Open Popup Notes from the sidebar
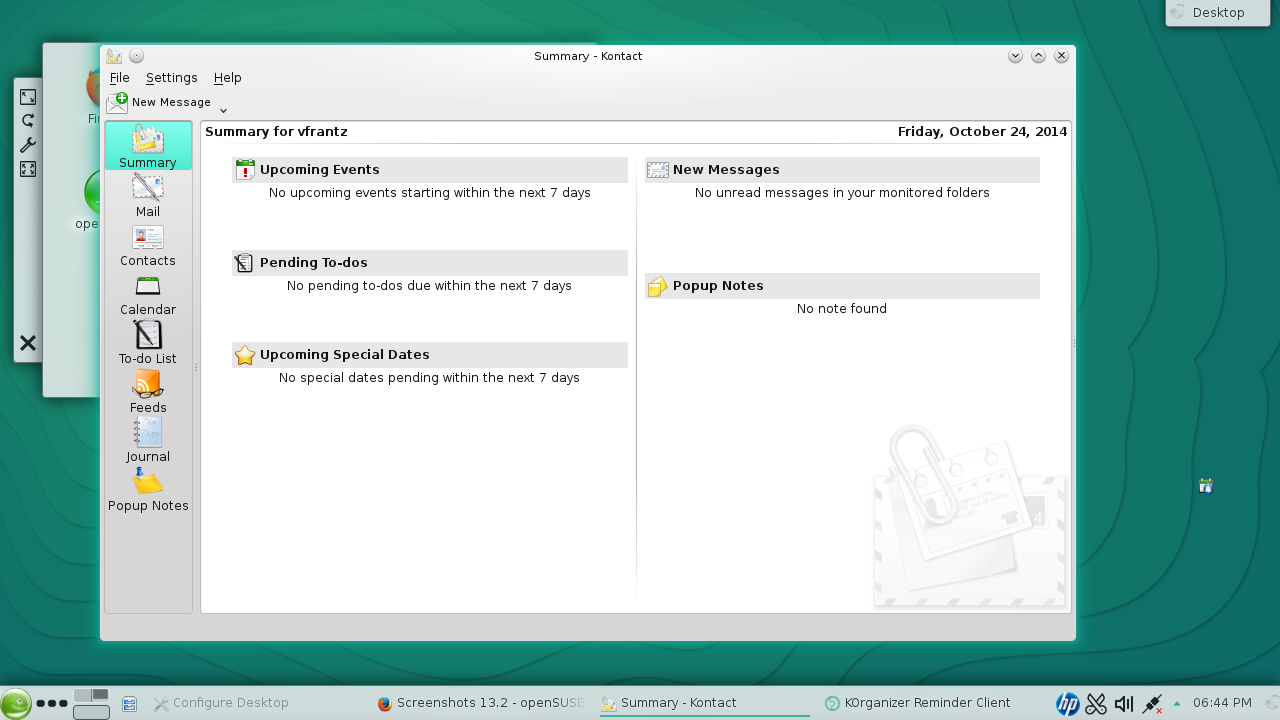1280x720 pixels. pyautogui.click(x=148, y=489)
